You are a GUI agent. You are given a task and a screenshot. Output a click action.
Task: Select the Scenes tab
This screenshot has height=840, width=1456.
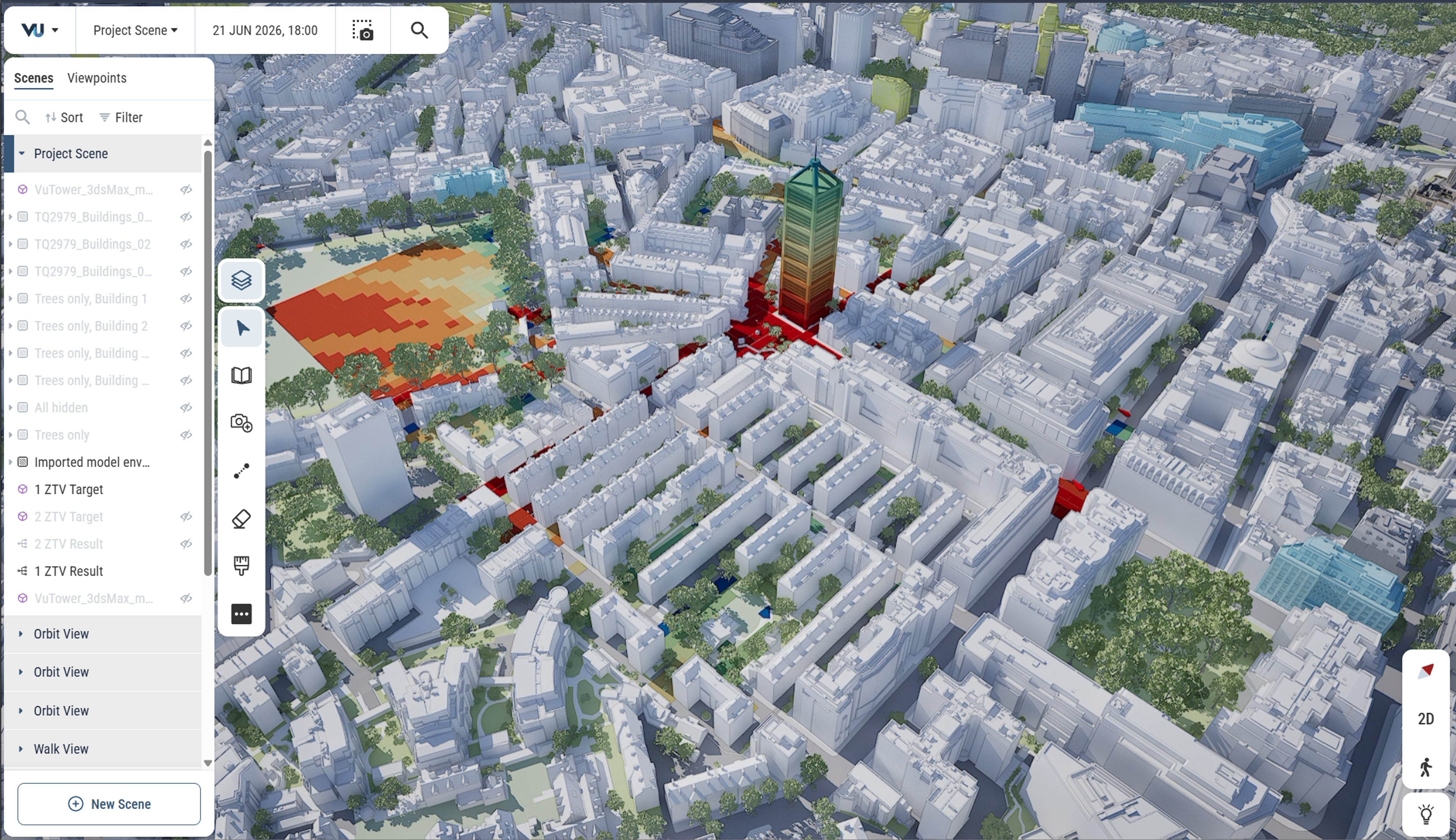[33, 78]
